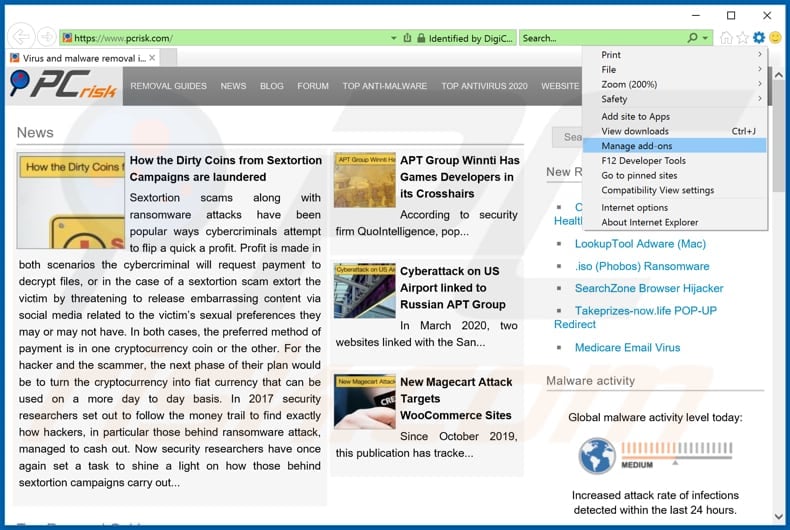Viewport: 790px width, 530px height.
Task: Expand the Zoom (200%) submenu
Action: pos(675,84)
